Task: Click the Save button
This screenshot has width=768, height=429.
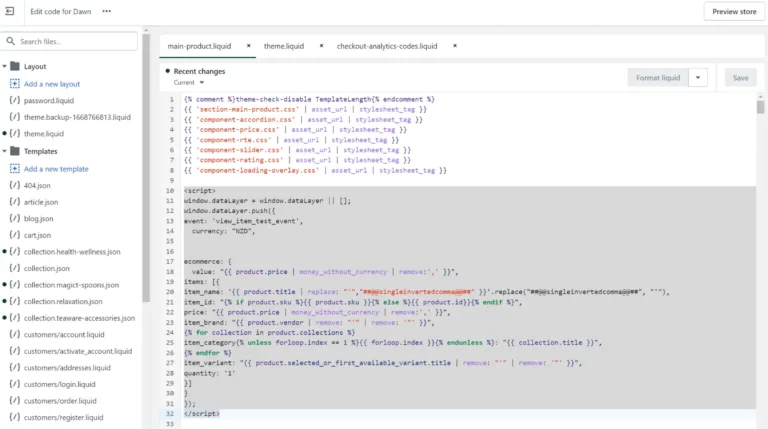Action: (740, 78)
